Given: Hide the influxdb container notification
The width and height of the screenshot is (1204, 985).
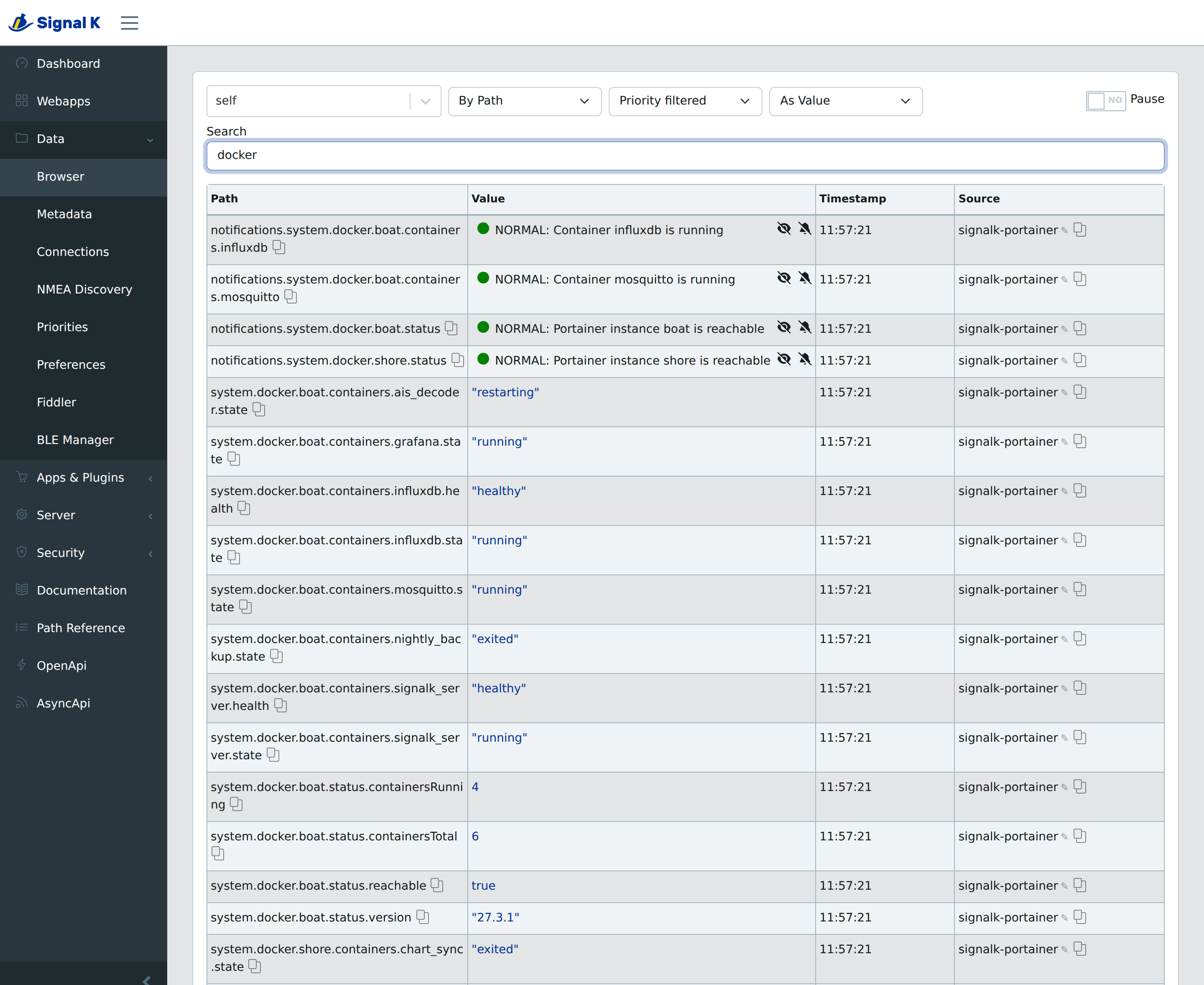Looking at the screenshot, I should click(784, 229).
